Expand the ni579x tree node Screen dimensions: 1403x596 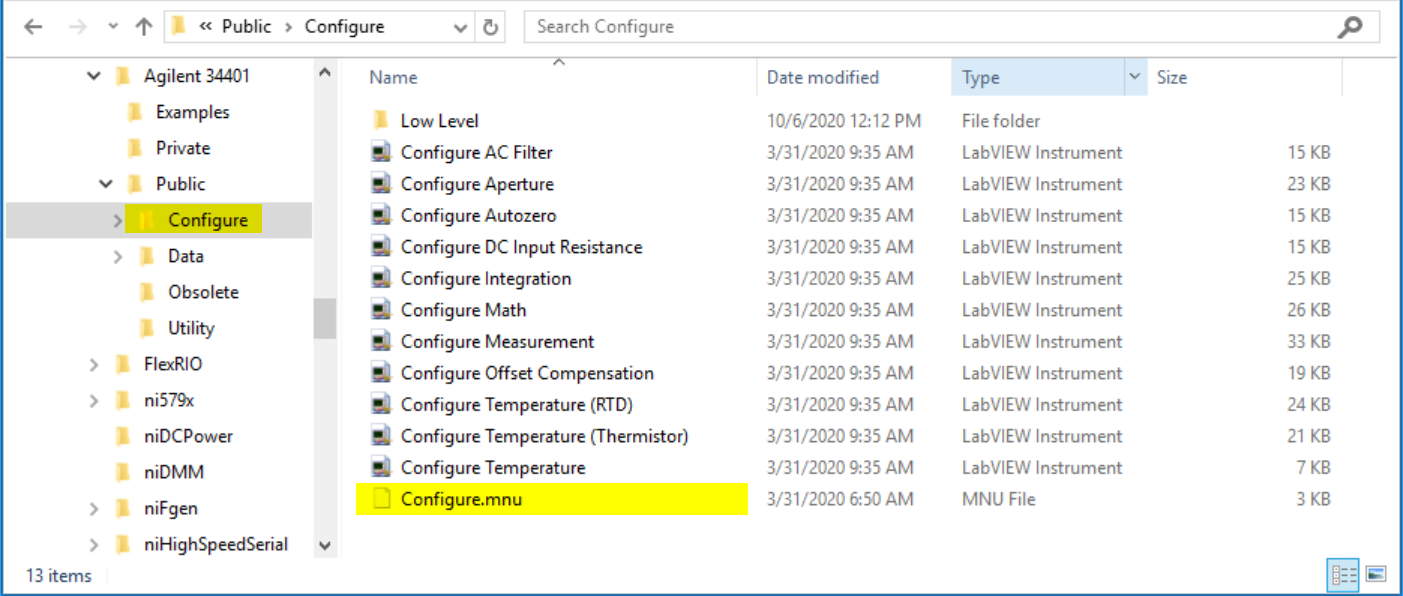click(94, 400)
